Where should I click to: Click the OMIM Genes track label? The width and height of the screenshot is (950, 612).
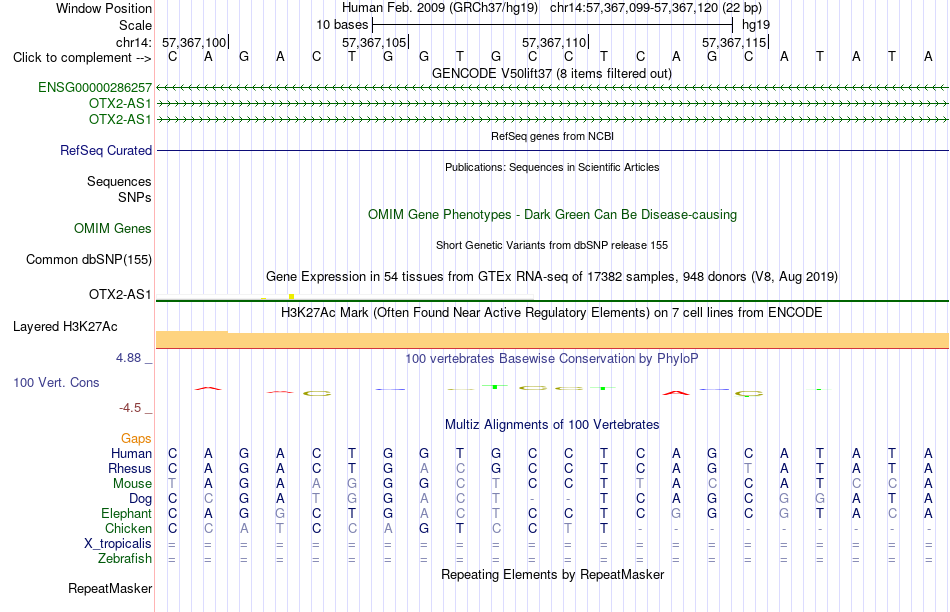pyautogui.click(x=113, y=228)
